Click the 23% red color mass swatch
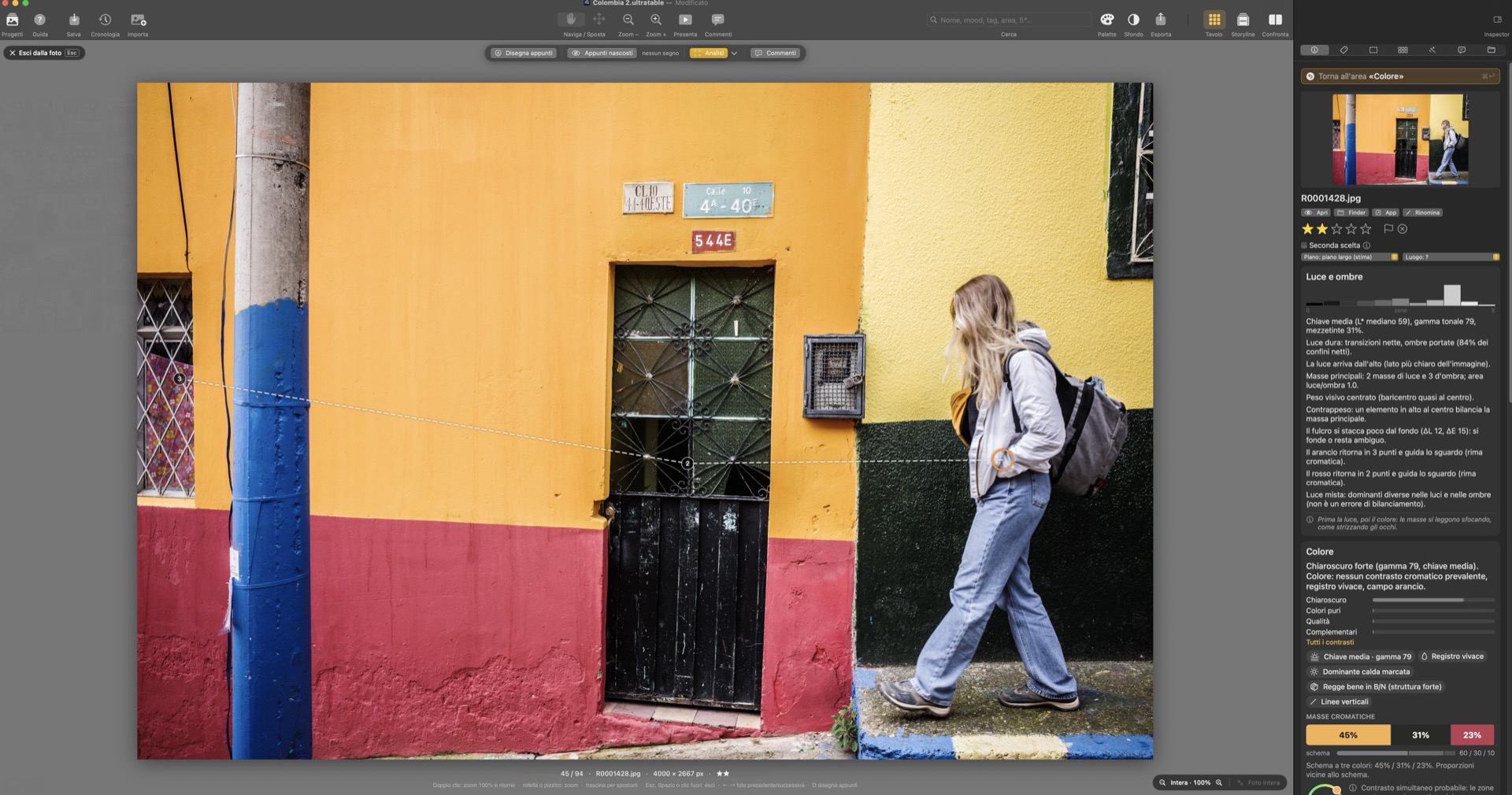The image size is (1512, 795). tap(1472, 735)
